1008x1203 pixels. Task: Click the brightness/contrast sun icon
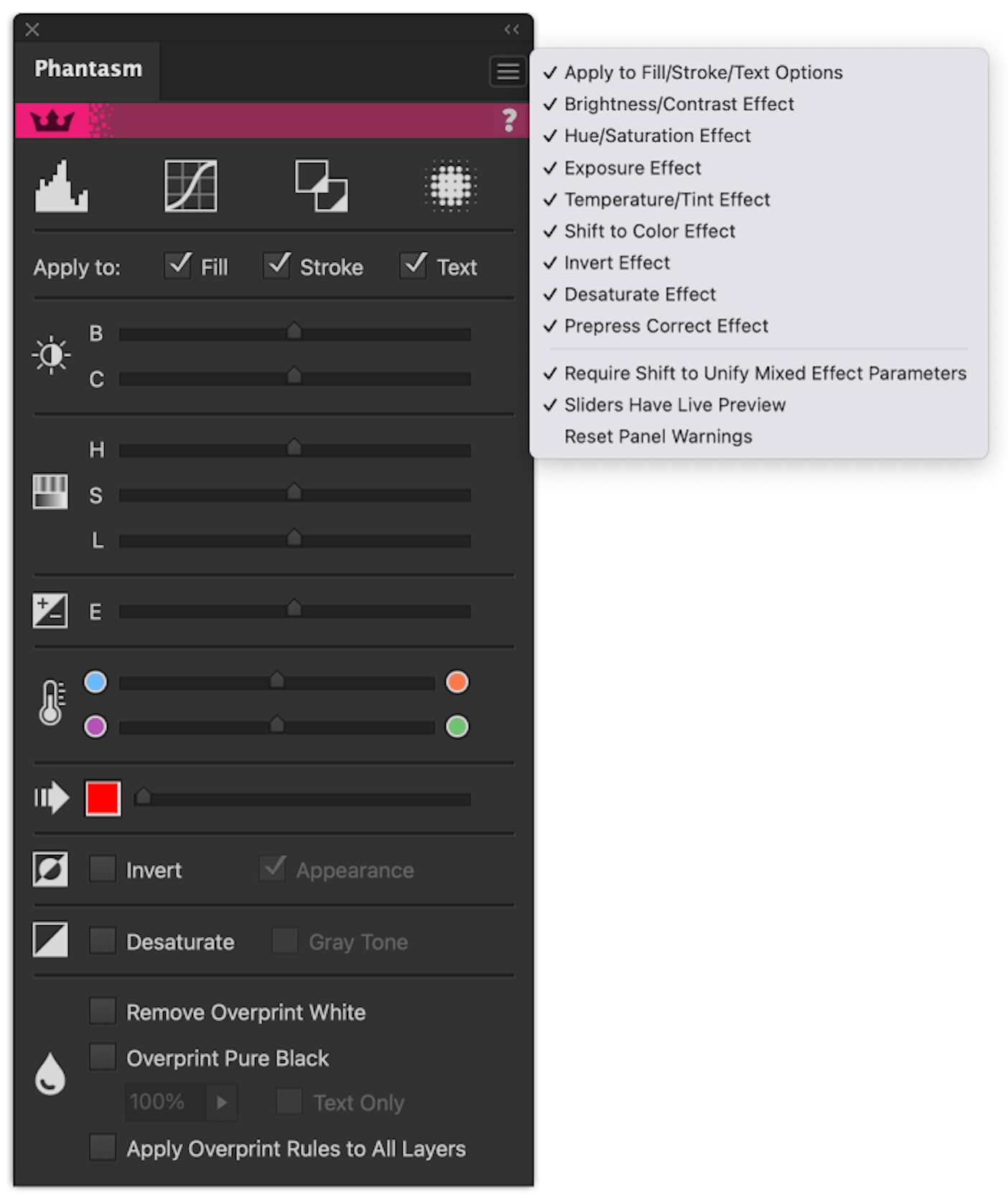50,354
